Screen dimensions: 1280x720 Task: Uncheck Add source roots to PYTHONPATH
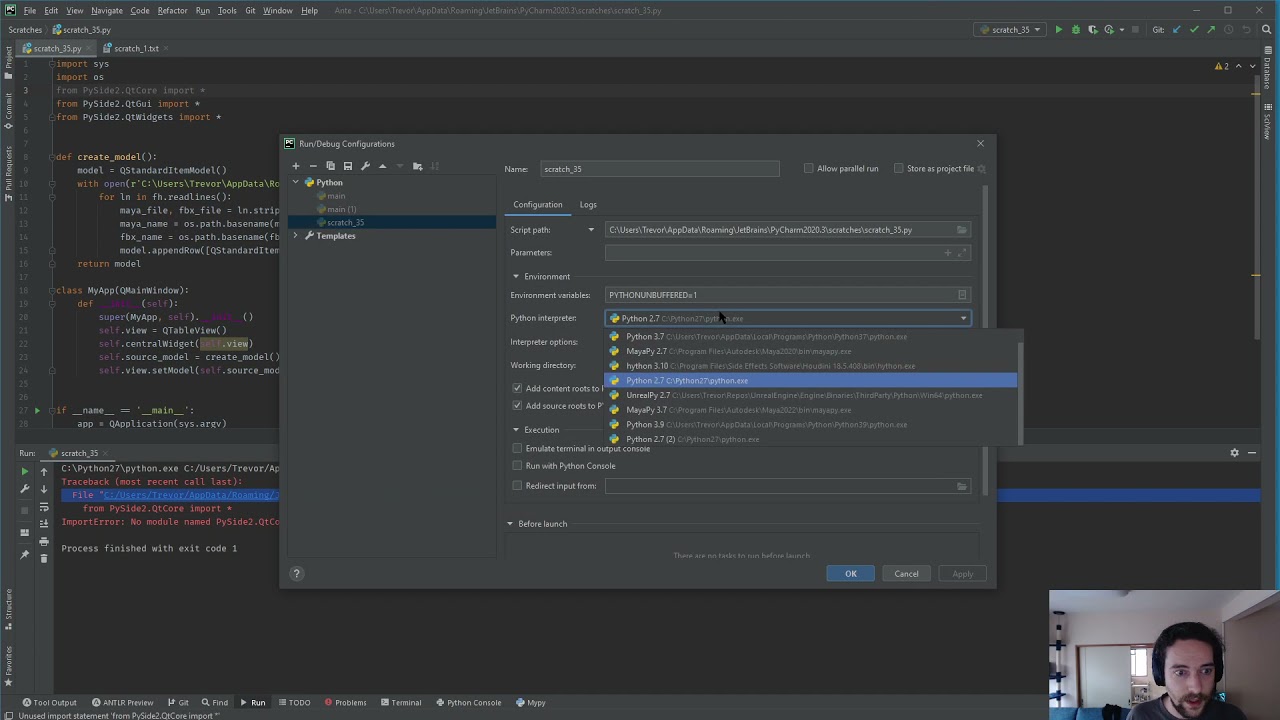coord(517,406)
